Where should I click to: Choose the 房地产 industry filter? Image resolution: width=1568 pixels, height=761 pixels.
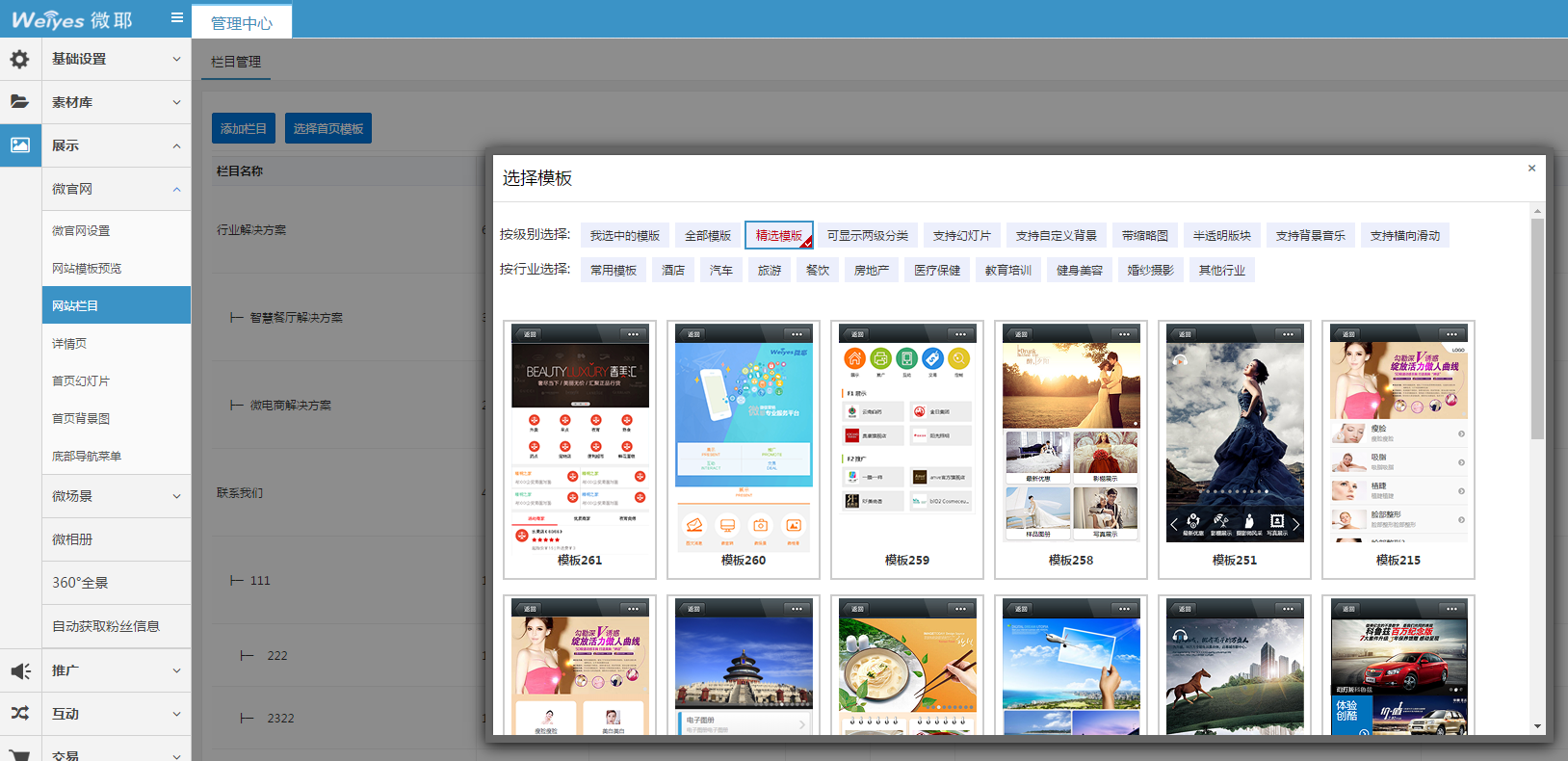click(872, 270)
